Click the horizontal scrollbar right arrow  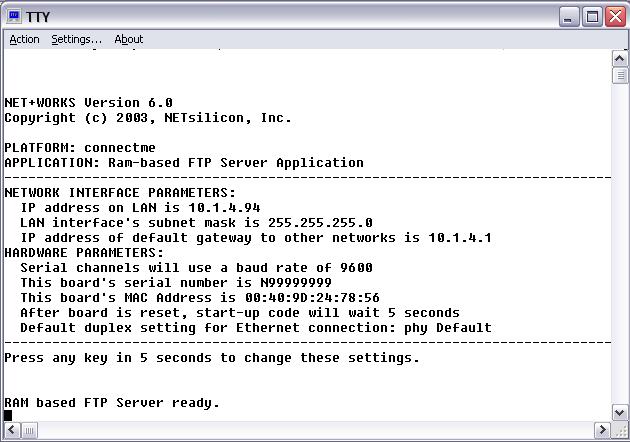(602, 432)
